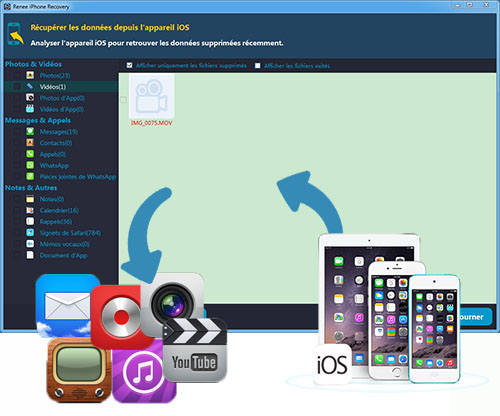
Task: Click the Rappels(36) icon
Action: click(x=30, y=221)
